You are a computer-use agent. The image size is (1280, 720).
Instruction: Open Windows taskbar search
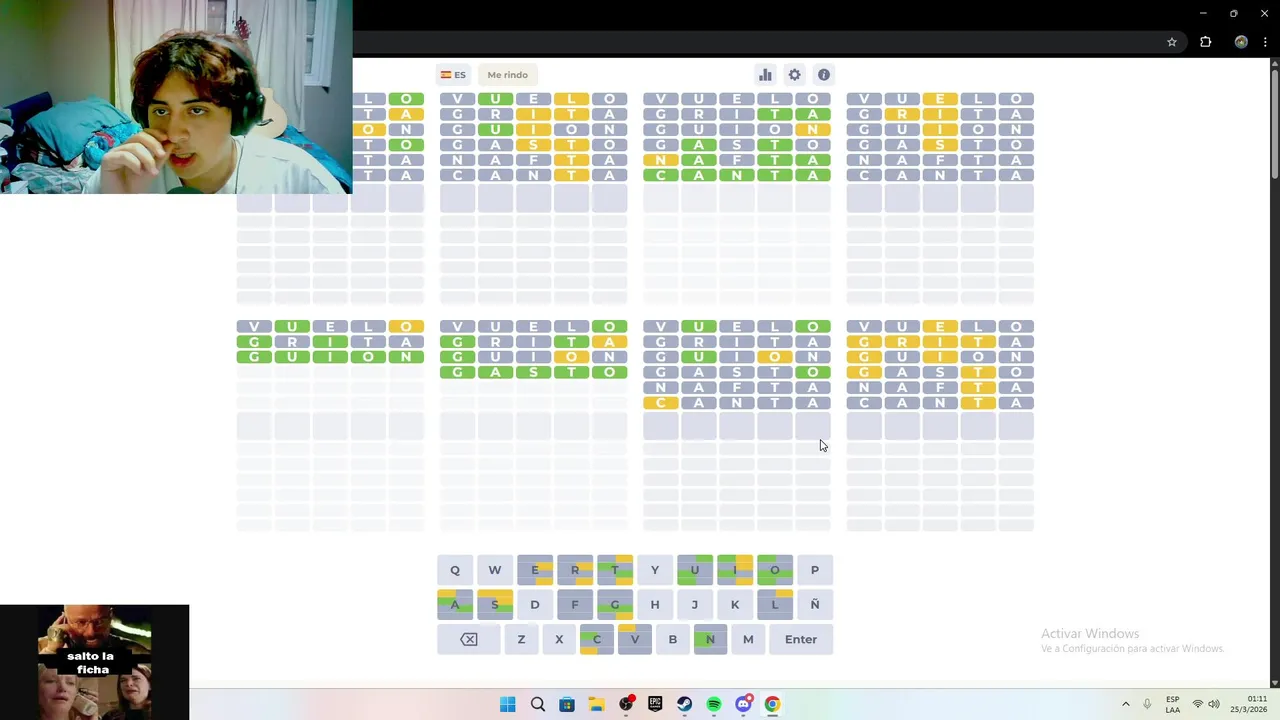click(538, 704)
